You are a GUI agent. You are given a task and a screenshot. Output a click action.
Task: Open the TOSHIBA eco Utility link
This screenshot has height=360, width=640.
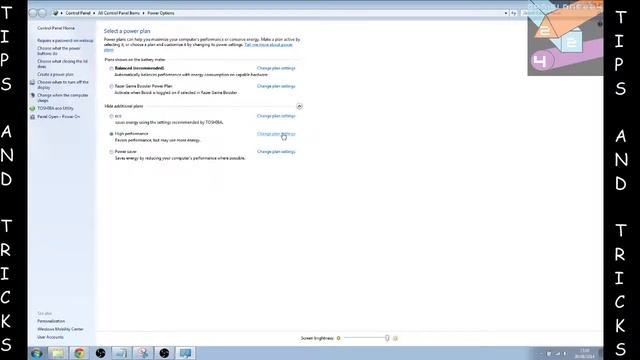coord(56,109)
